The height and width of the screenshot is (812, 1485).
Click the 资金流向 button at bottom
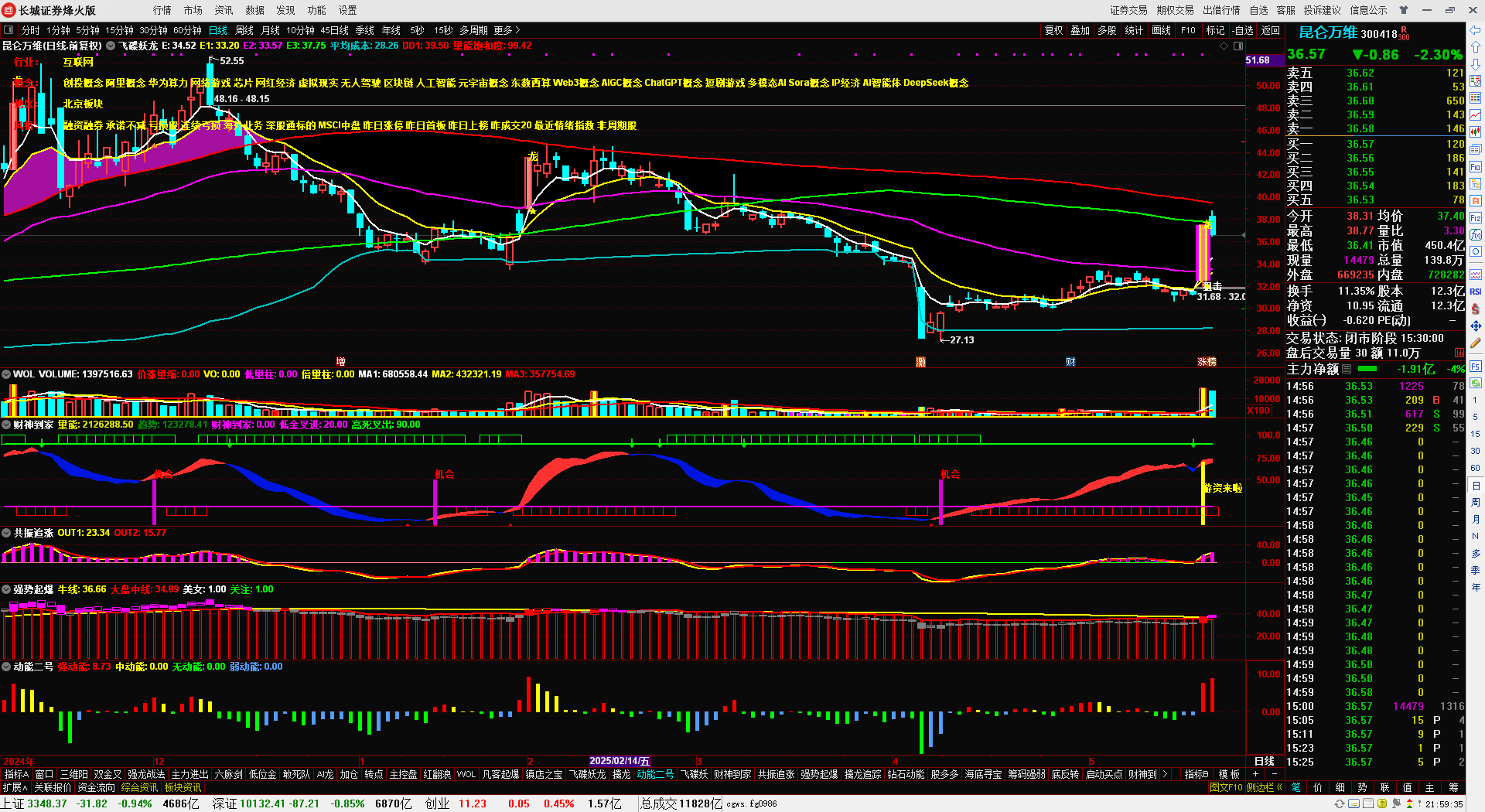[x=97, y=787]
